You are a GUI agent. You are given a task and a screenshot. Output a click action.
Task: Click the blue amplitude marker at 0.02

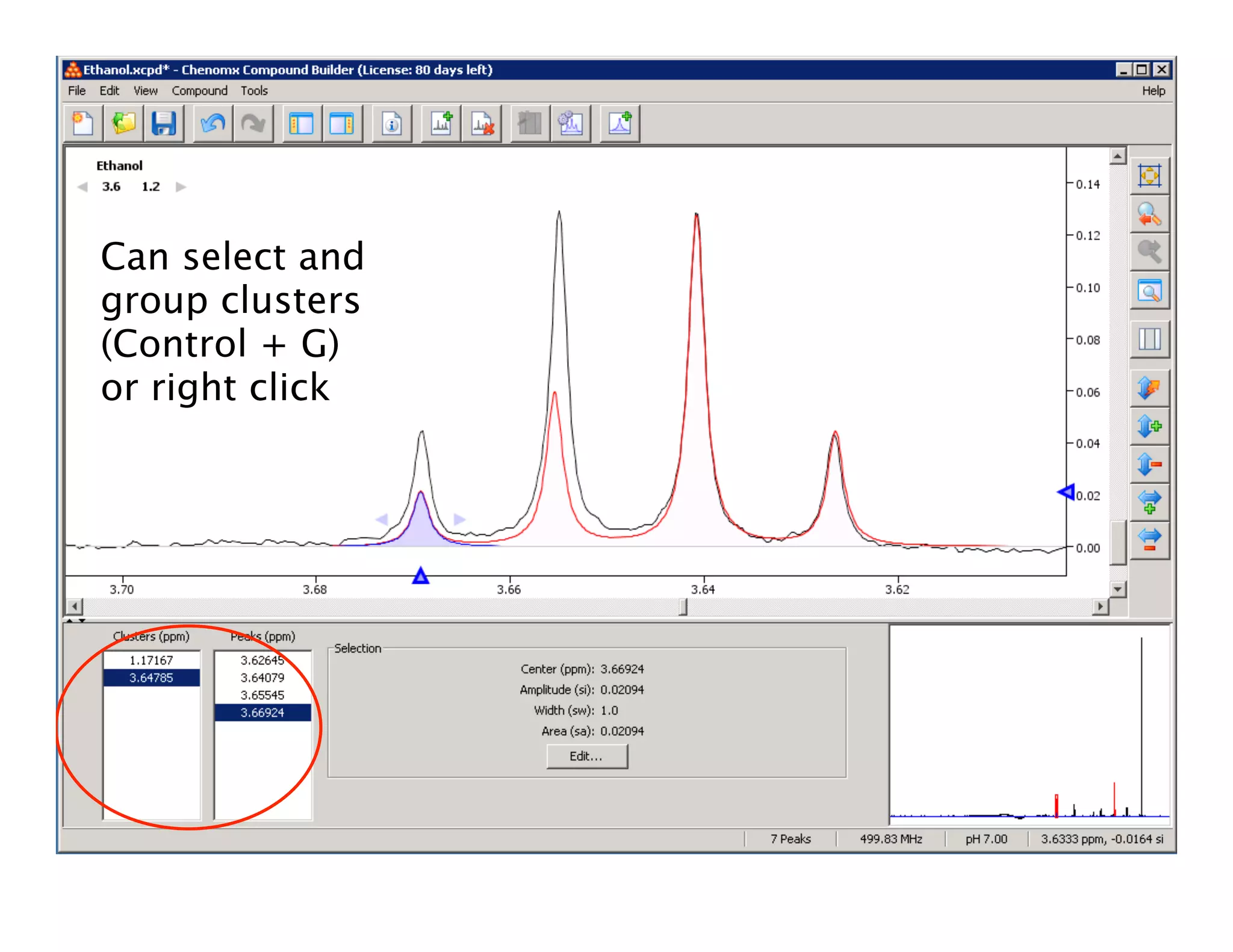pyautogui.click(x=1066, y=492)
